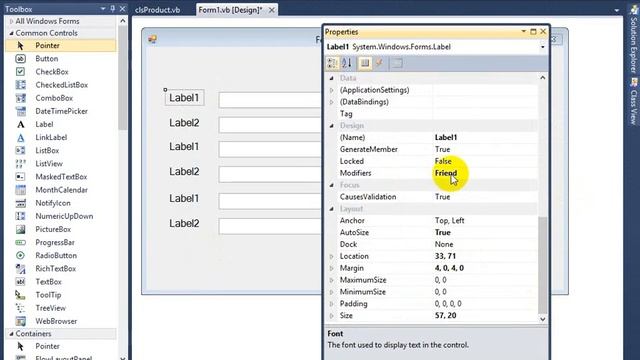Collapse the Containers group

pos(11,334)
